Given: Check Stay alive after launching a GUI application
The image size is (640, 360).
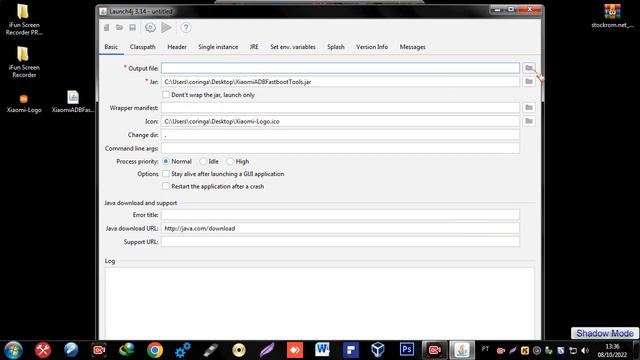Looking at the screenshot, I should (166, 174).
